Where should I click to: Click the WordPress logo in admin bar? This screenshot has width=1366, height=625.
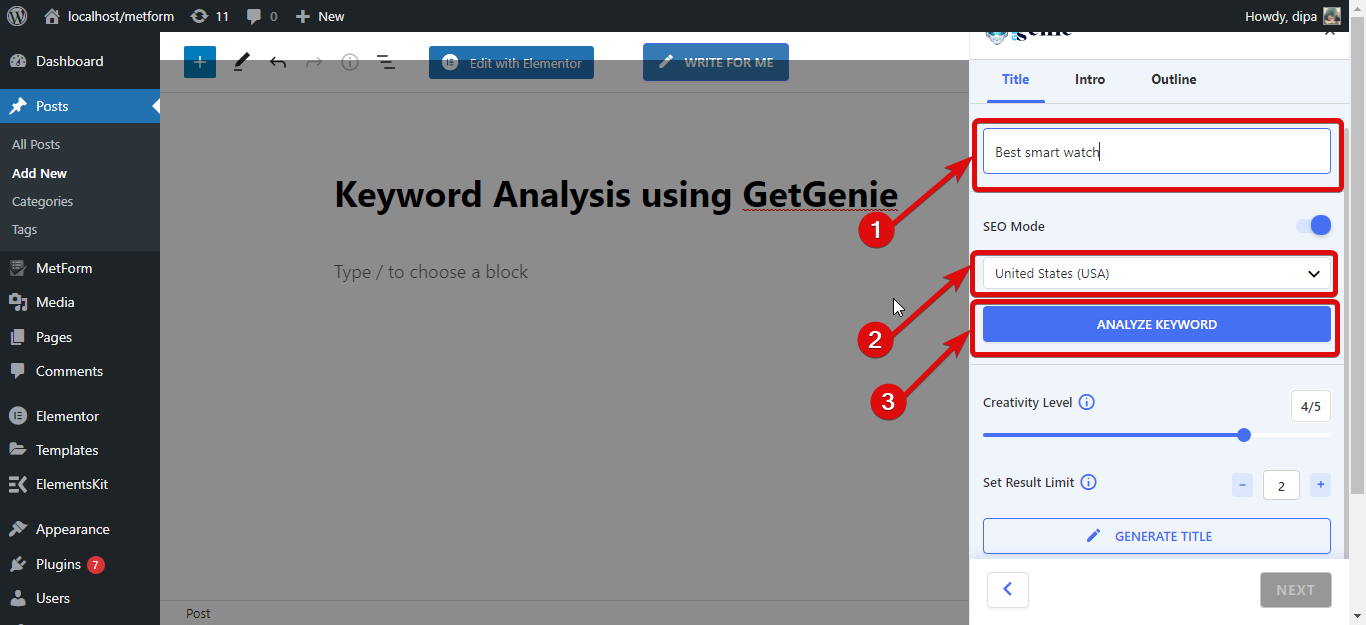click(17, 16)
